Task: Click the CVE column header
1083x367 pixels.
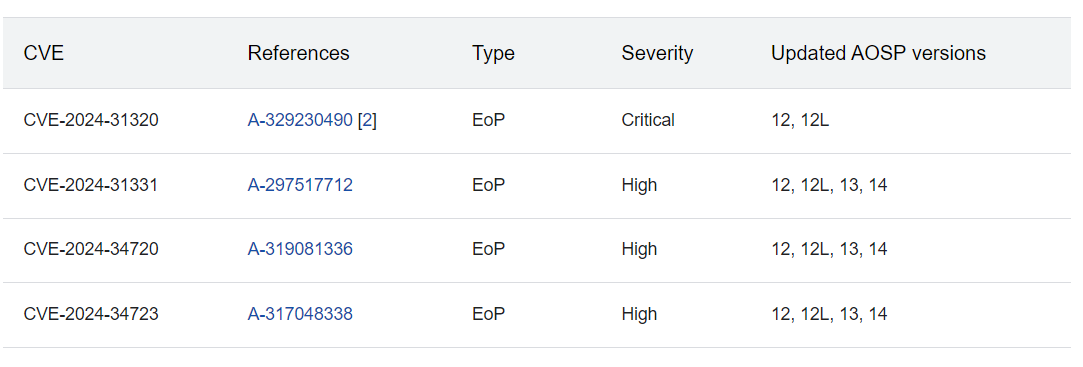Action: (44, 53)
